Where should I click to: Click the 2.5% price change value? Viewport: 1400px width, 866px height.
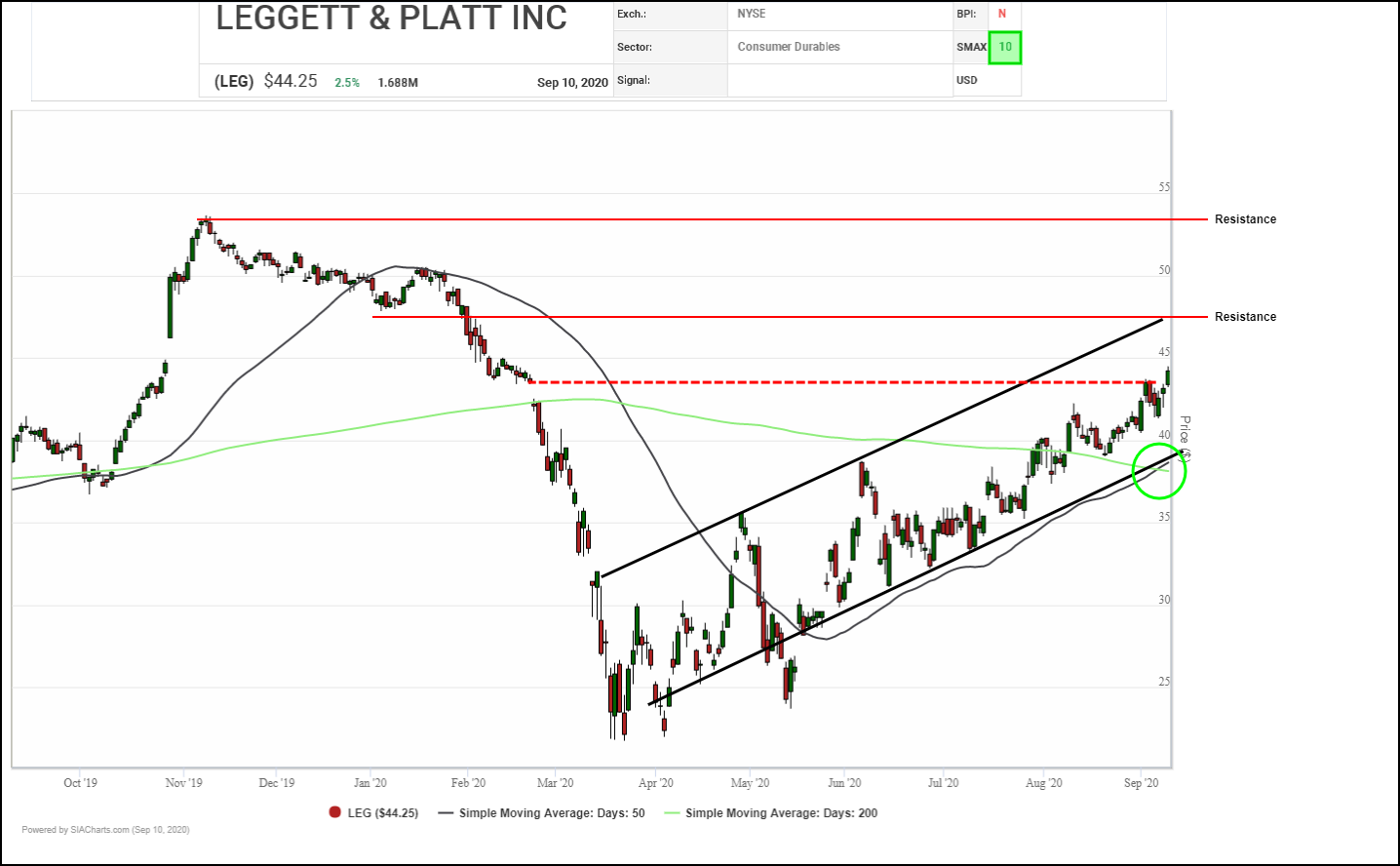coord(347,83)
